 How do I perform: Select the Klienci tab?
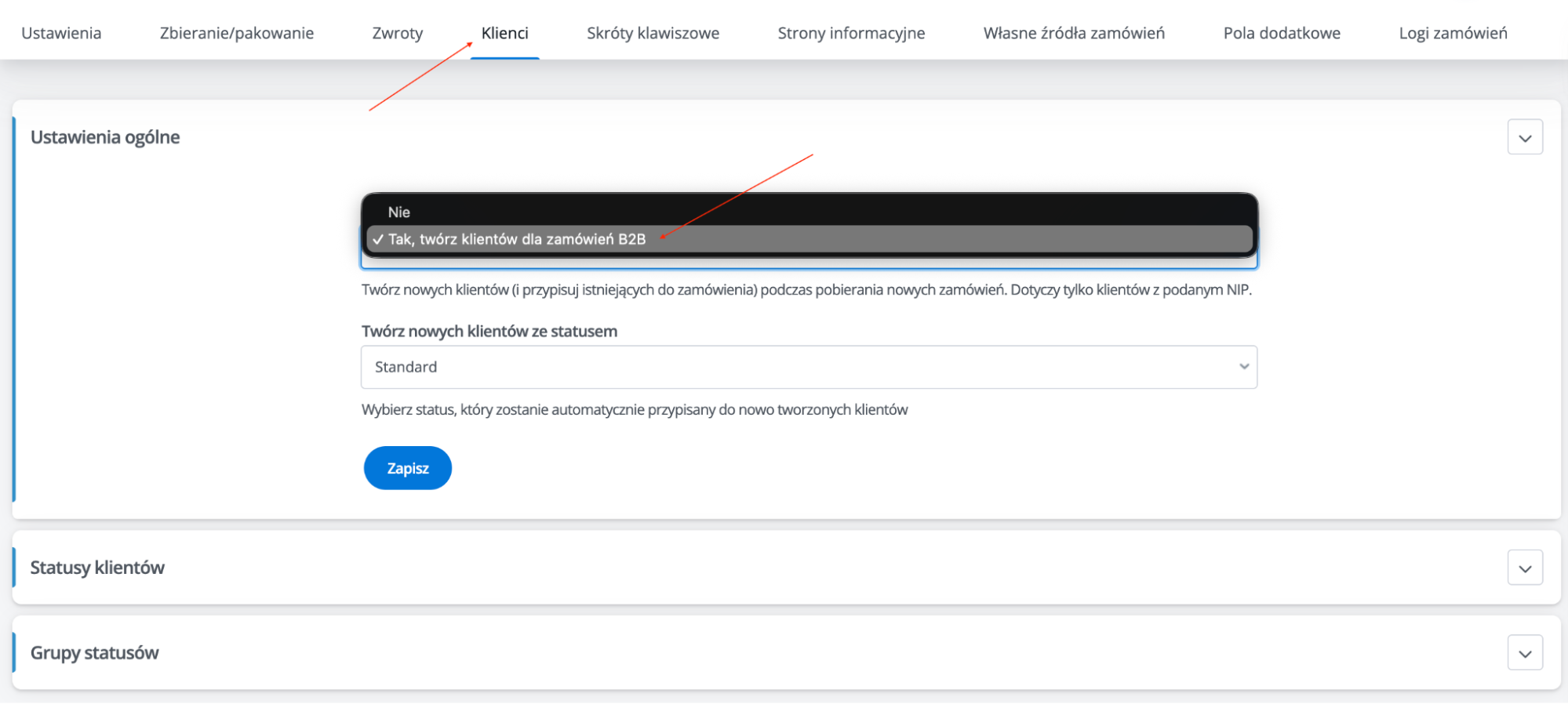tap(504, 33)
